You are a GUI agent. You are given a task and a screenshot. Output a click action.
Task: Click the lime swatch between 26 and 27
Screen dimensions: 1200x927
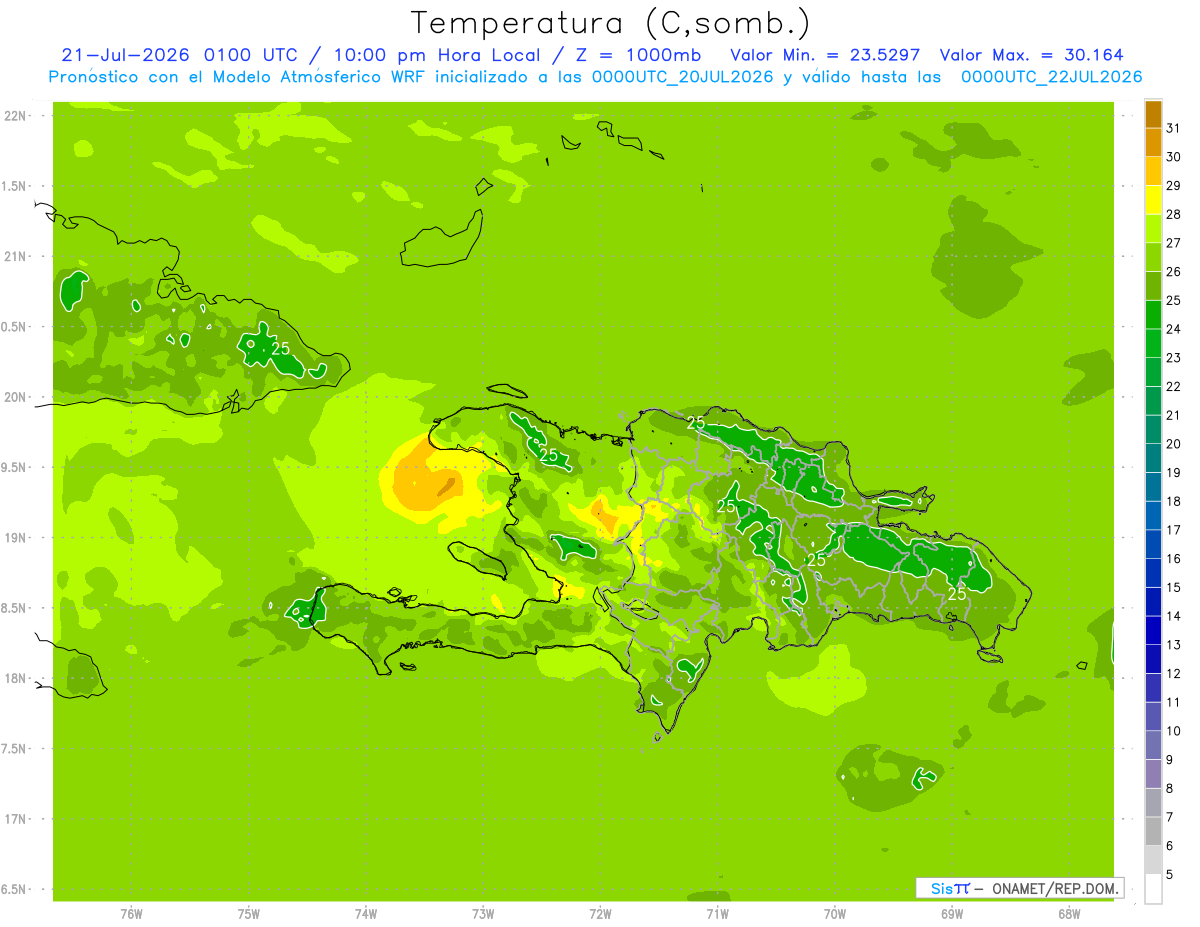(x=1153, y=258)
